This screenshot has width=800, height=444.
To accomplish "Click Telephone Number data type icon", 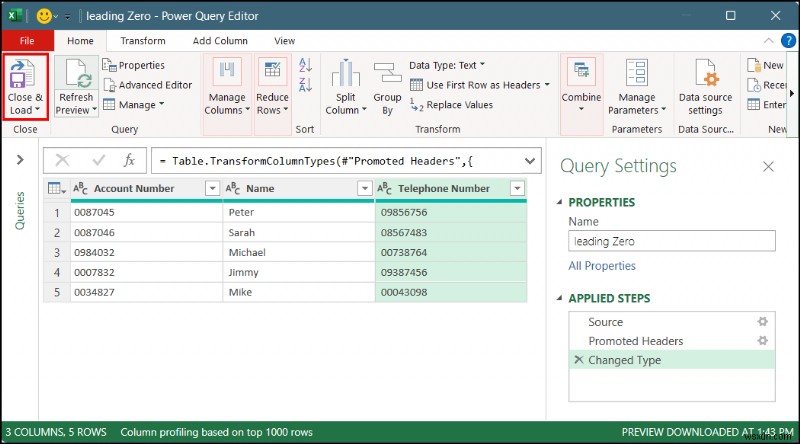I will pyautogui.click(x=385, y=188).
